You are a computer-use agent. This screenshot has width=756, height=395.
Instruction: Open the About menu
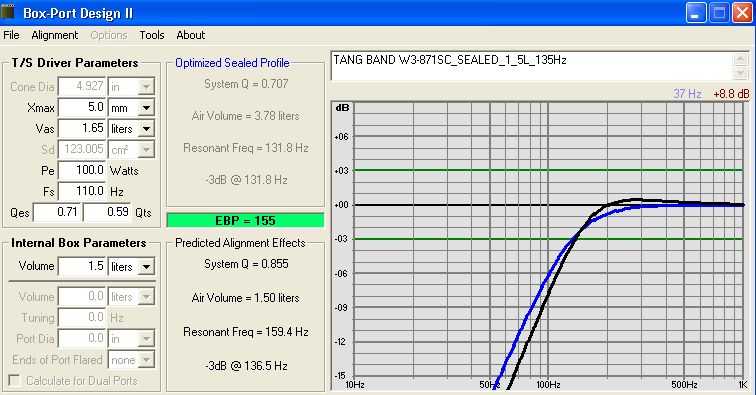click(190, 35)
